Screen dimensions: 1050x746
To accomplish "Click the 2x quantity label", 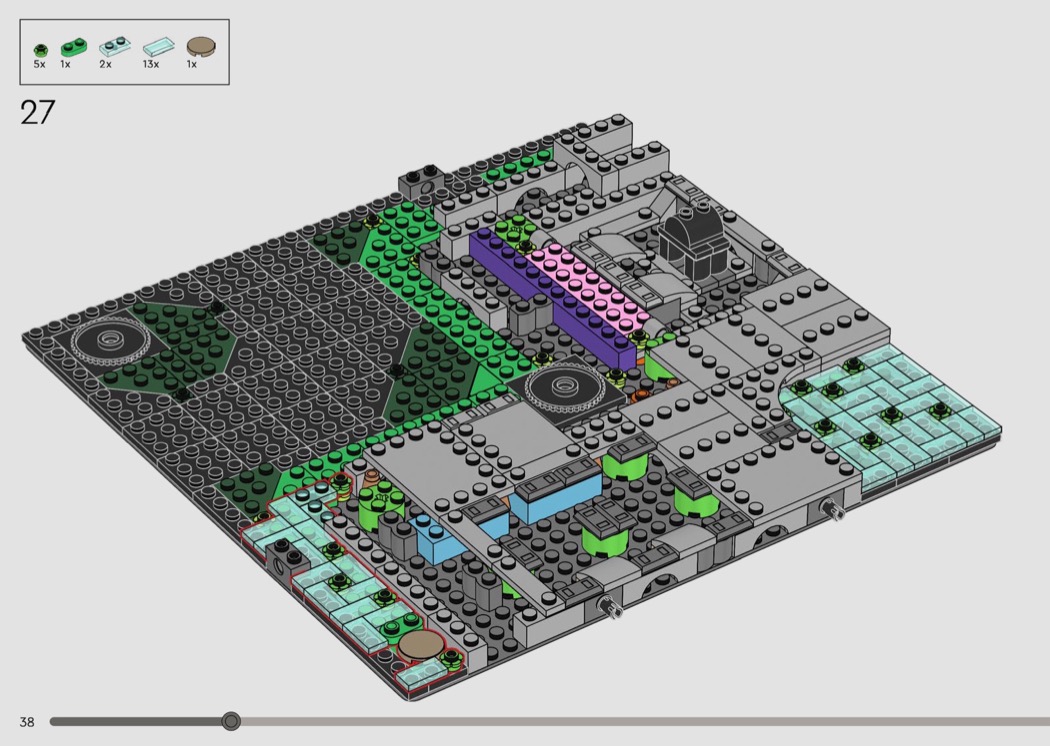I will 105,64.
